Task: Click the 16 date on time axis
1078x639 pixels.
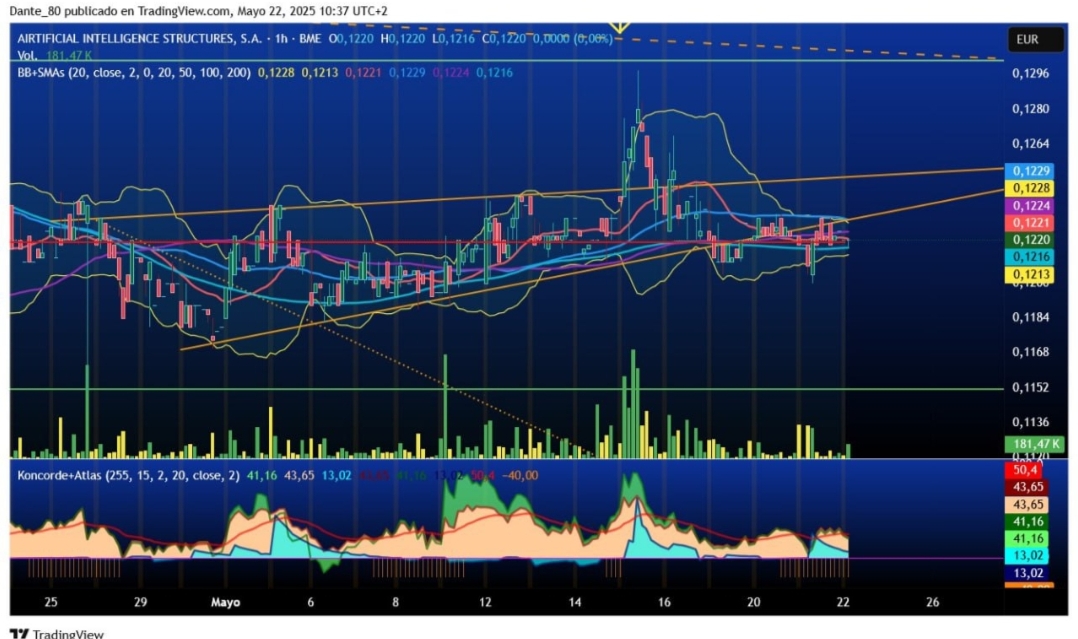Action: (664, 602)
